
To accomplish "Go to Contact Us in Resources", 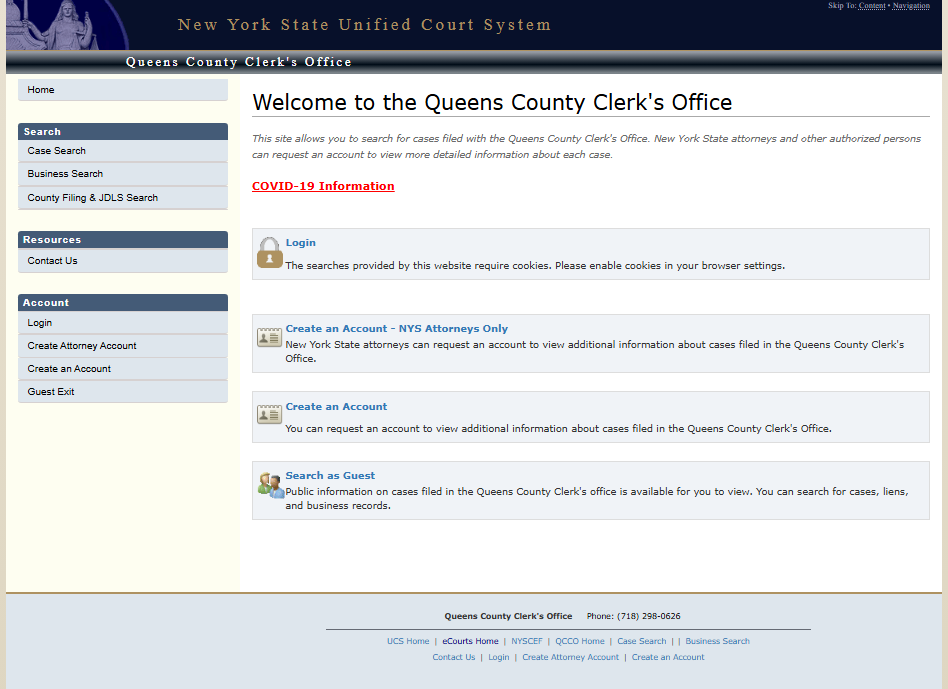I will [52, 261].
